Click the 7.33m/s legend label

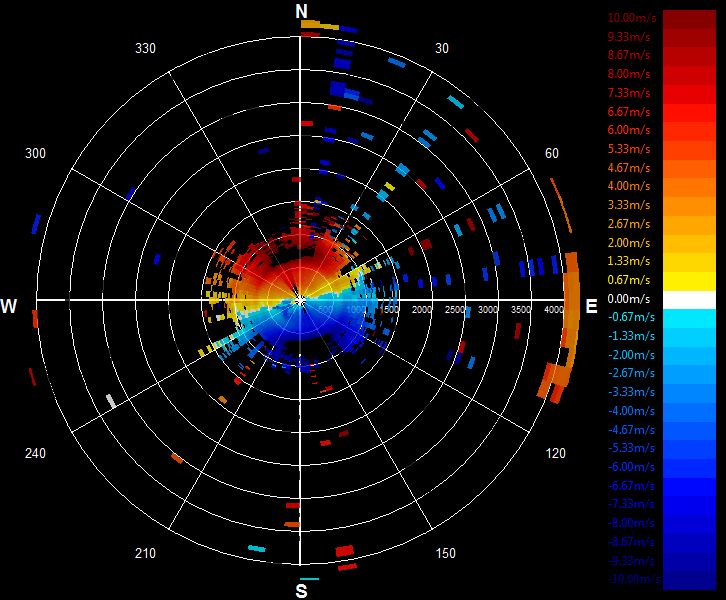(629, 93)
